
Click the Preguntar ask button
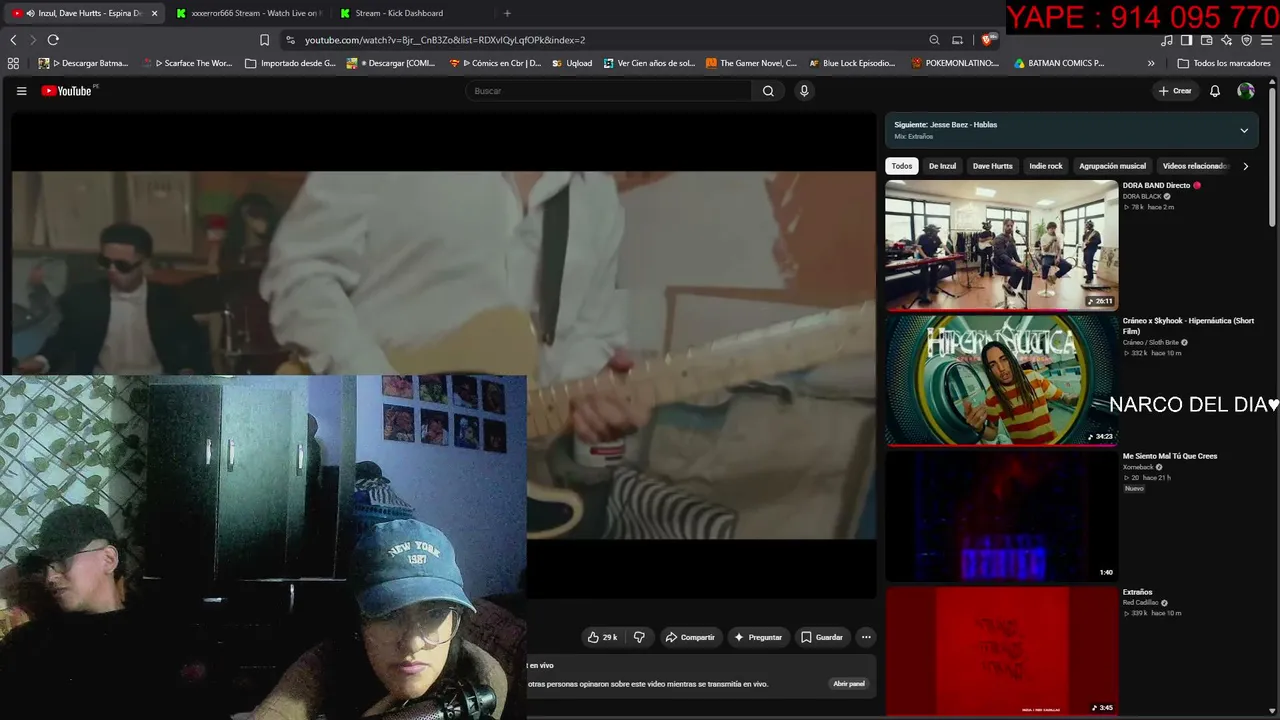(x=758, y=637)
